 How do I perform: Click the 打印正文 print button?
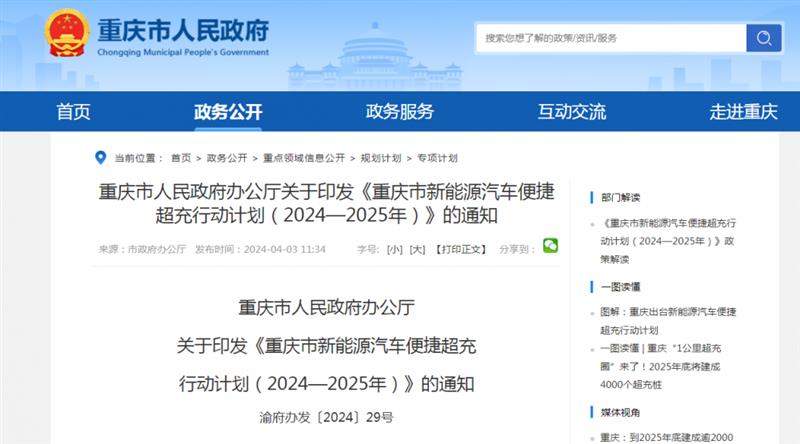tap(461, 250)
